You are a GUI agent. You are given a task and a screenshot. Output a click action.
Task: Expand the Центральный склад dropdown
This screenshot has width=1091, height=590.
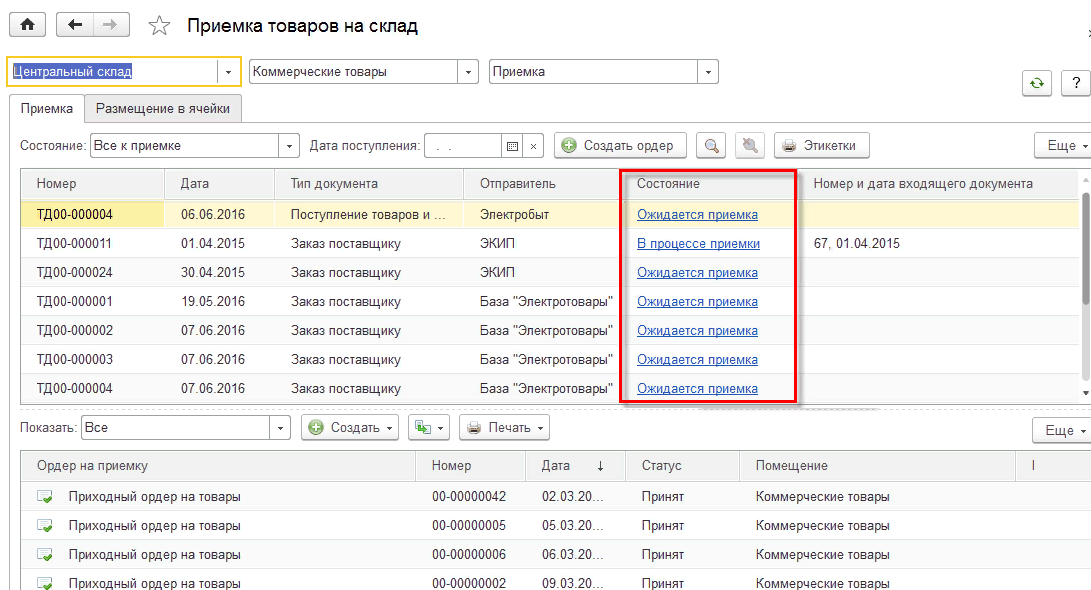click(229, 72)
